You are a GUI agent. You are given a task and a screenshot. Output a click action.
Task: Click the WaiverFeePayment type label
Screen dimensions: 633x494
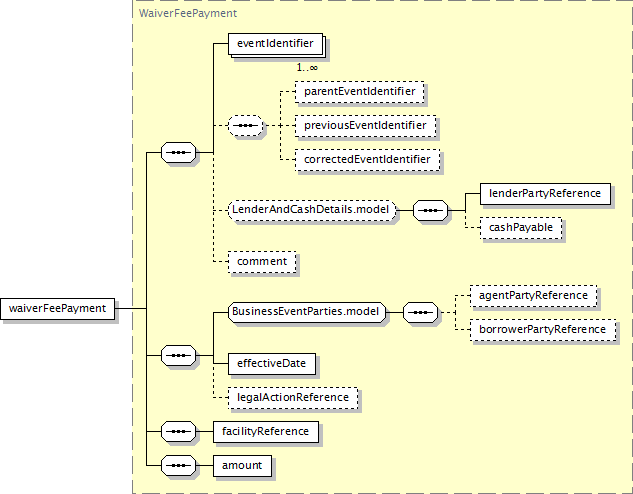[x=180, y=13]
